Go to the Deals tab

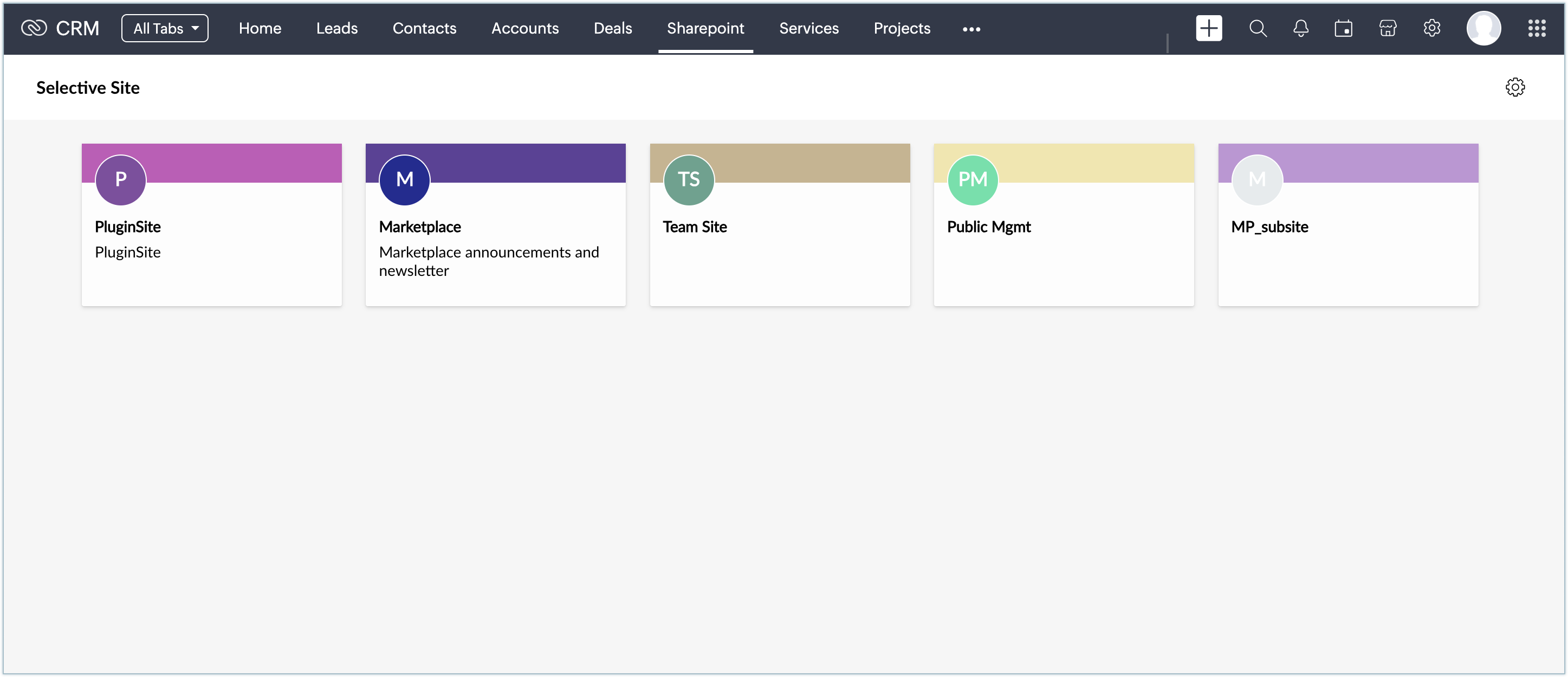tap(612, 28)
